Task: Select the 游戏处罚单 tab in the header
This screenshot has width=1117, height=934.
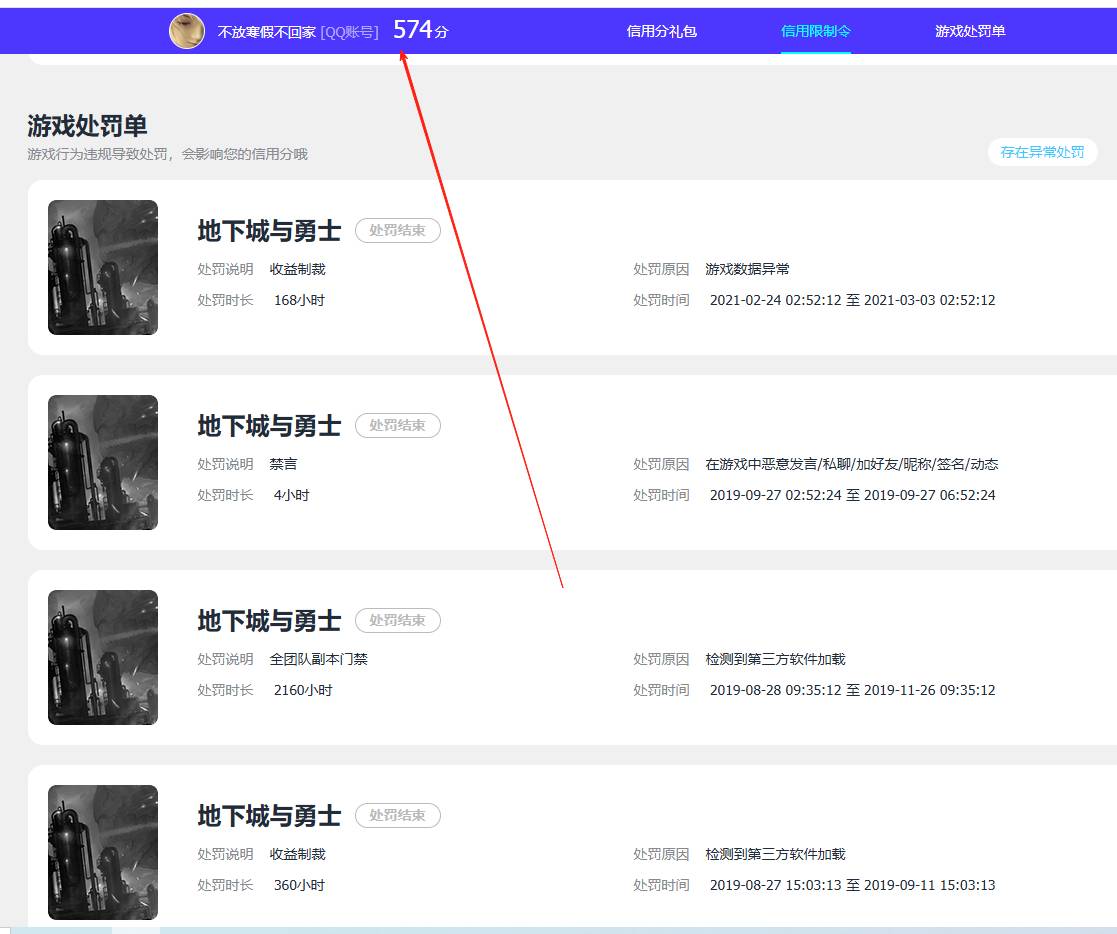Action: pos(970,31)
